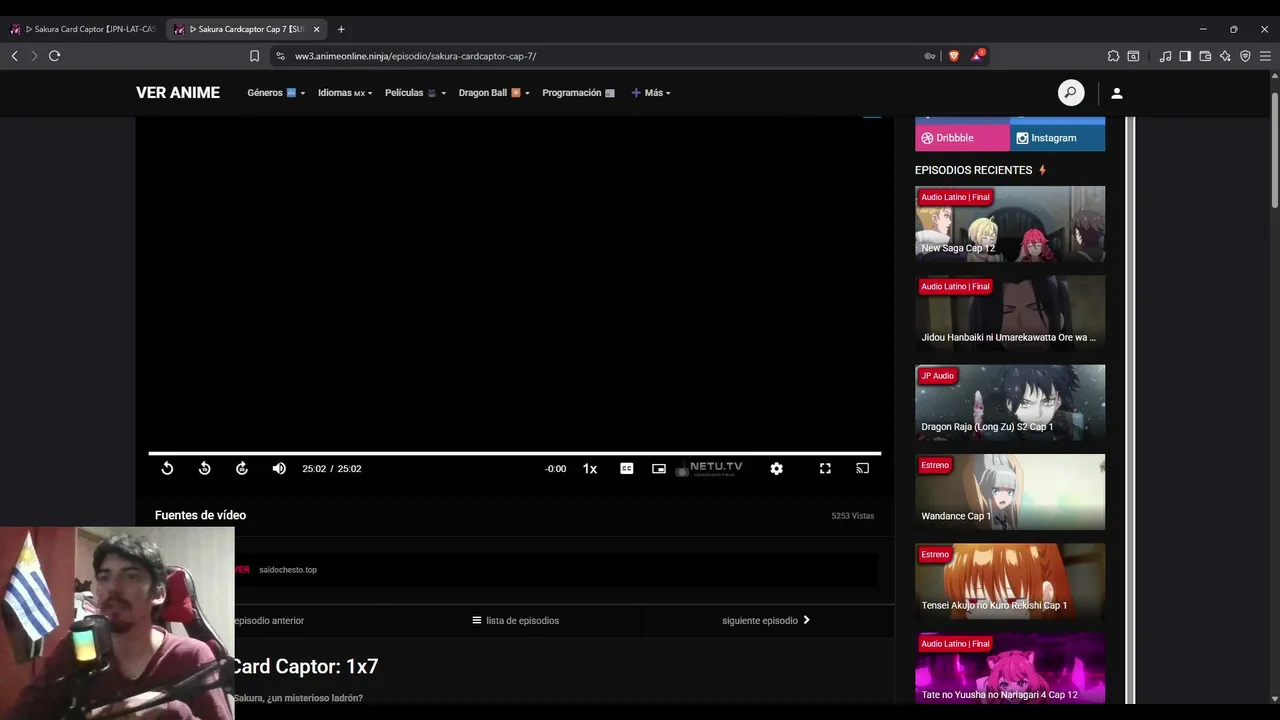Open the browser hamburger menu
1280x720 pixels.
tap(1265, 56)
